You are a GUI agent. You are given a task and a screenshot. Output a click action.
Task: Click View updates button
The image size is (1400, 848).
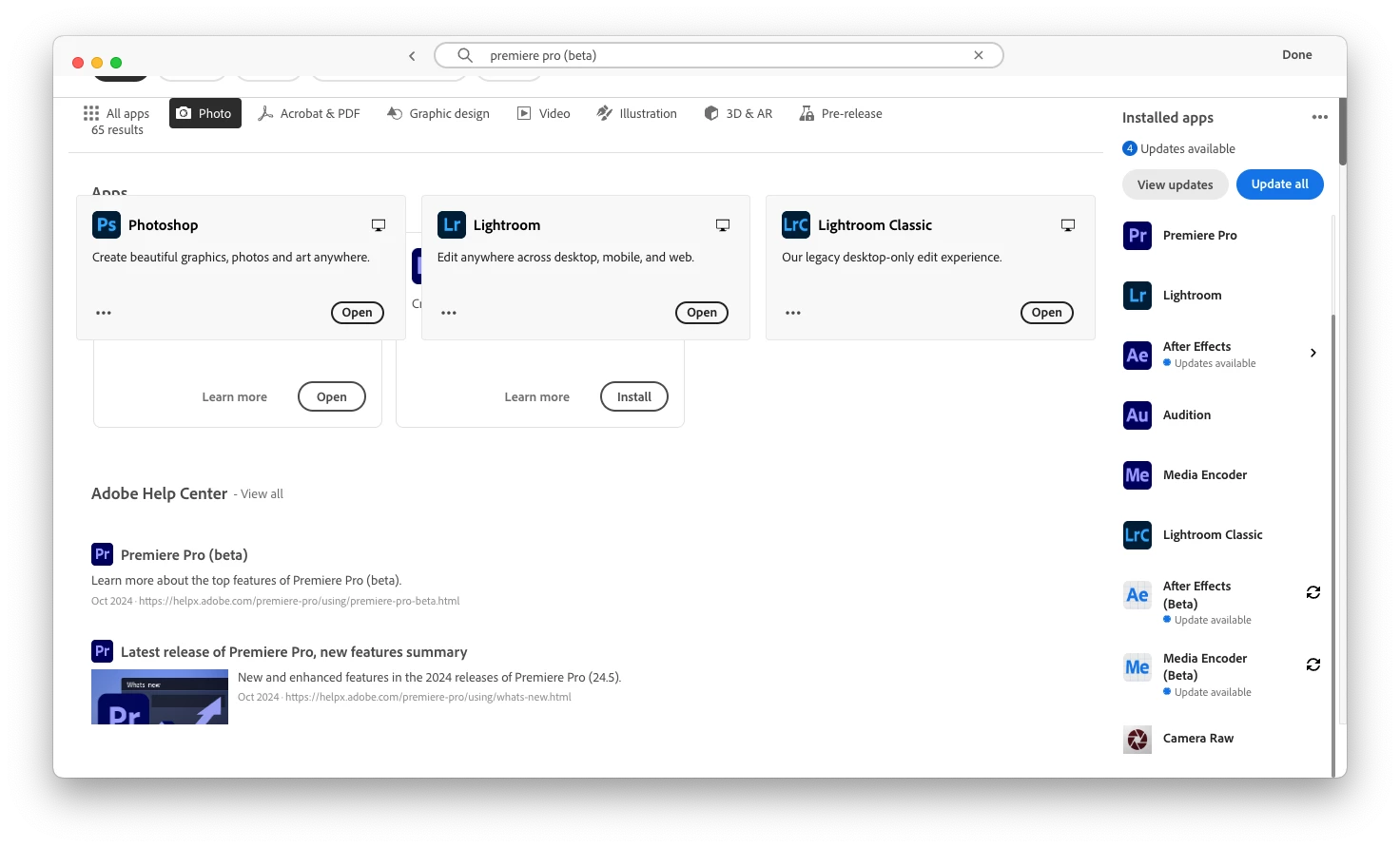click(x=1176, y=184)
